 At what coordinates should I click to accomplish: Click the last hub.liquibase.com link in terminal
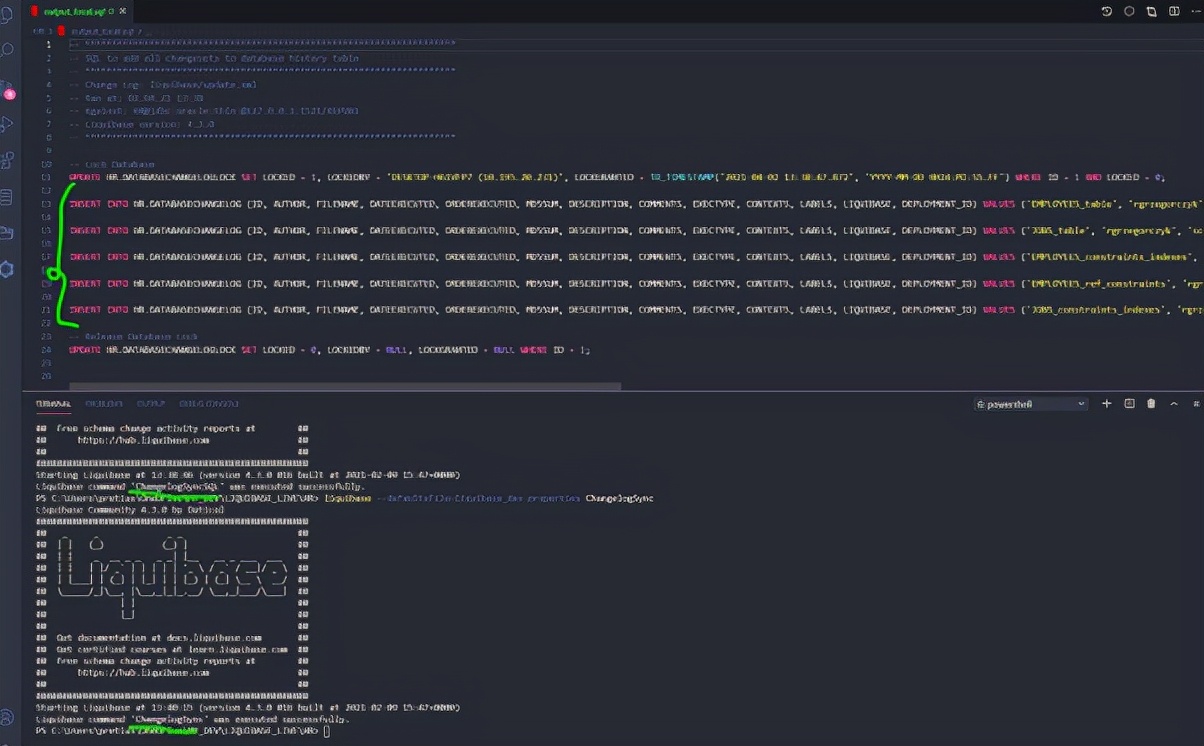(x=144, y=673)
